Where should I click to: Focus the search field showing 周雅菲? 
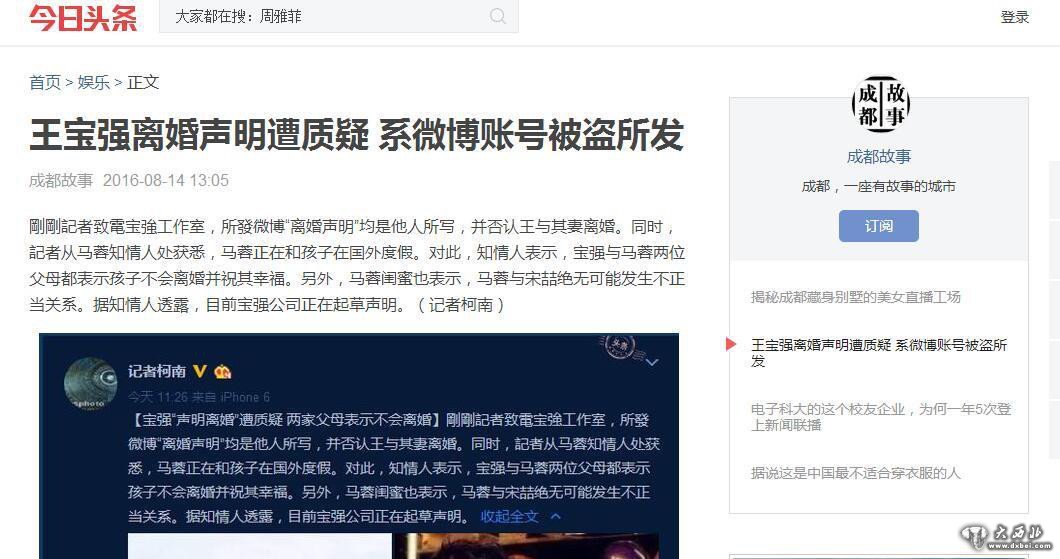(x=339, y=16)
